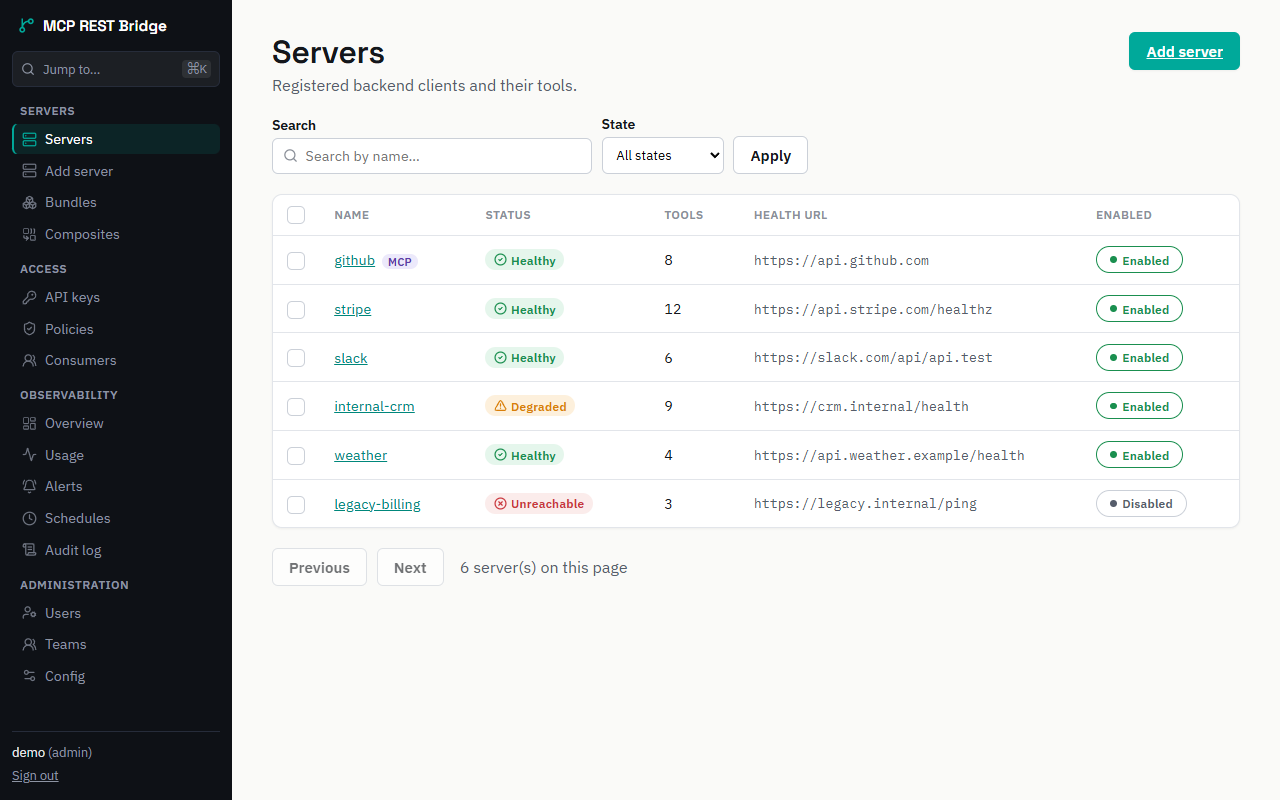The width and height of the screenshot is (1280, 800).
Task: Click the Apply filter button
Action: pos(770,155)
